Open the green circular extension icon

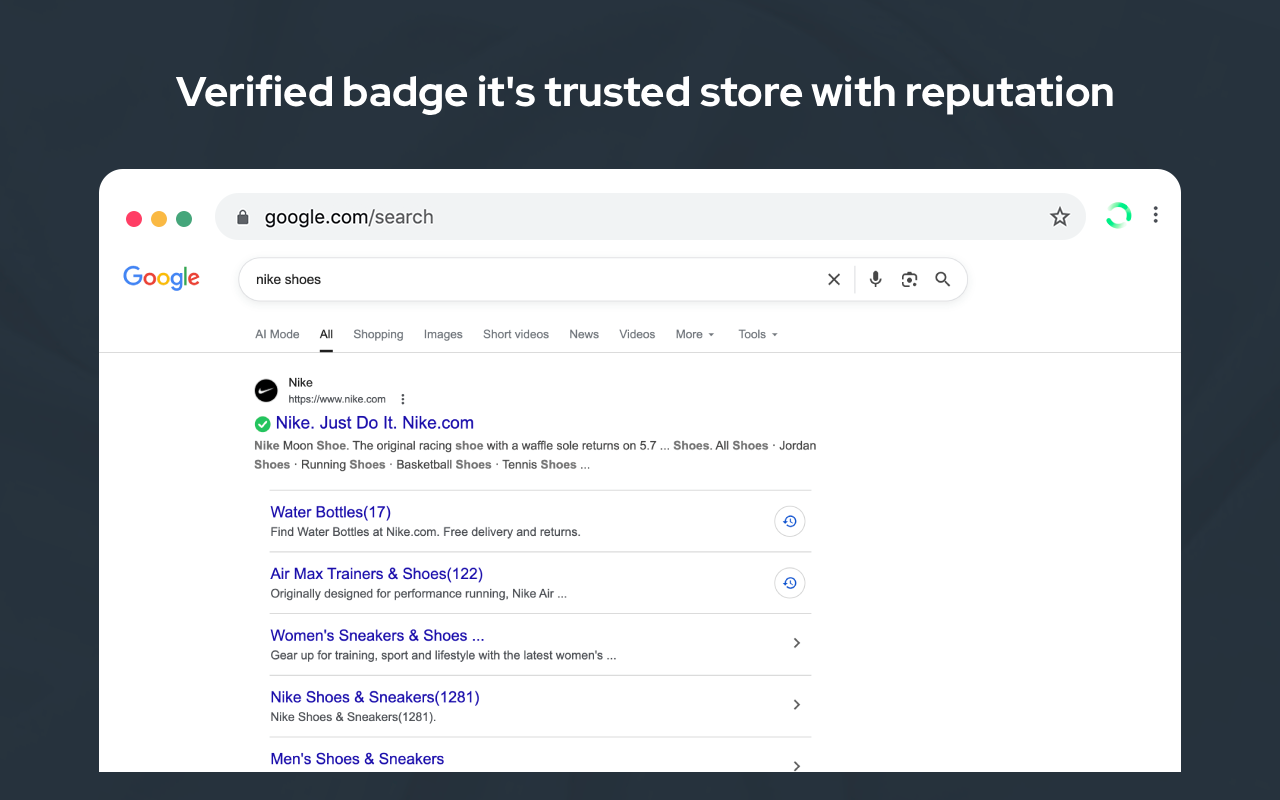pos(1118,215)
